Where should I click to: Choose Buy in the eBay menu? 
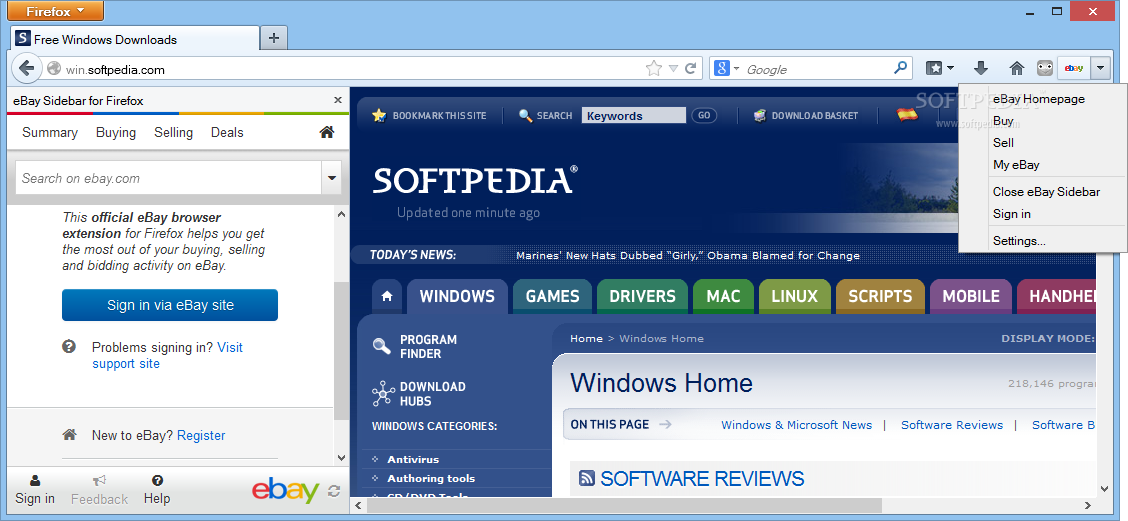tap(1003, 121)
